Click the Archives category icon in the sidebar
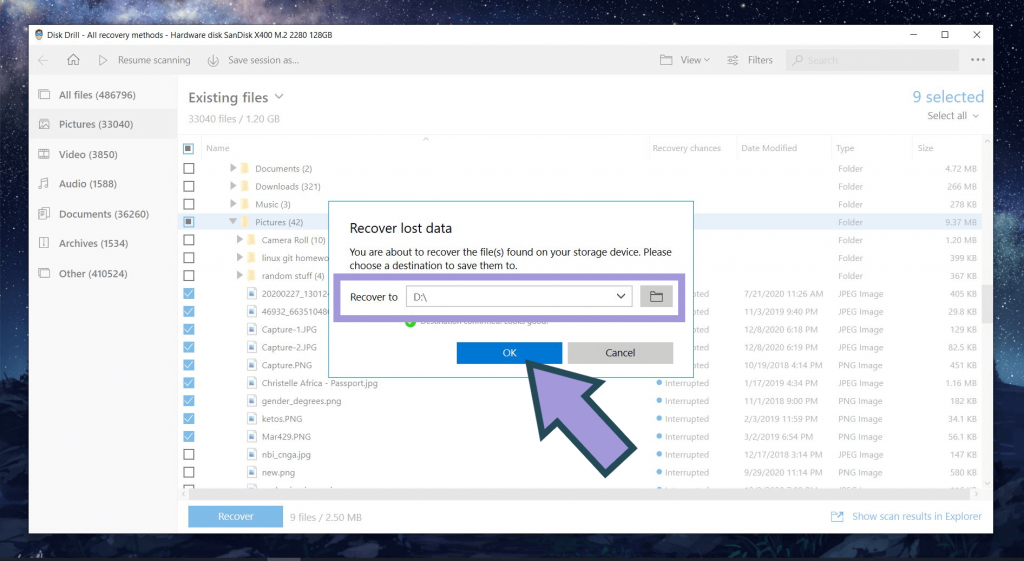1024x561 pixels. click(x=44, y=243)
